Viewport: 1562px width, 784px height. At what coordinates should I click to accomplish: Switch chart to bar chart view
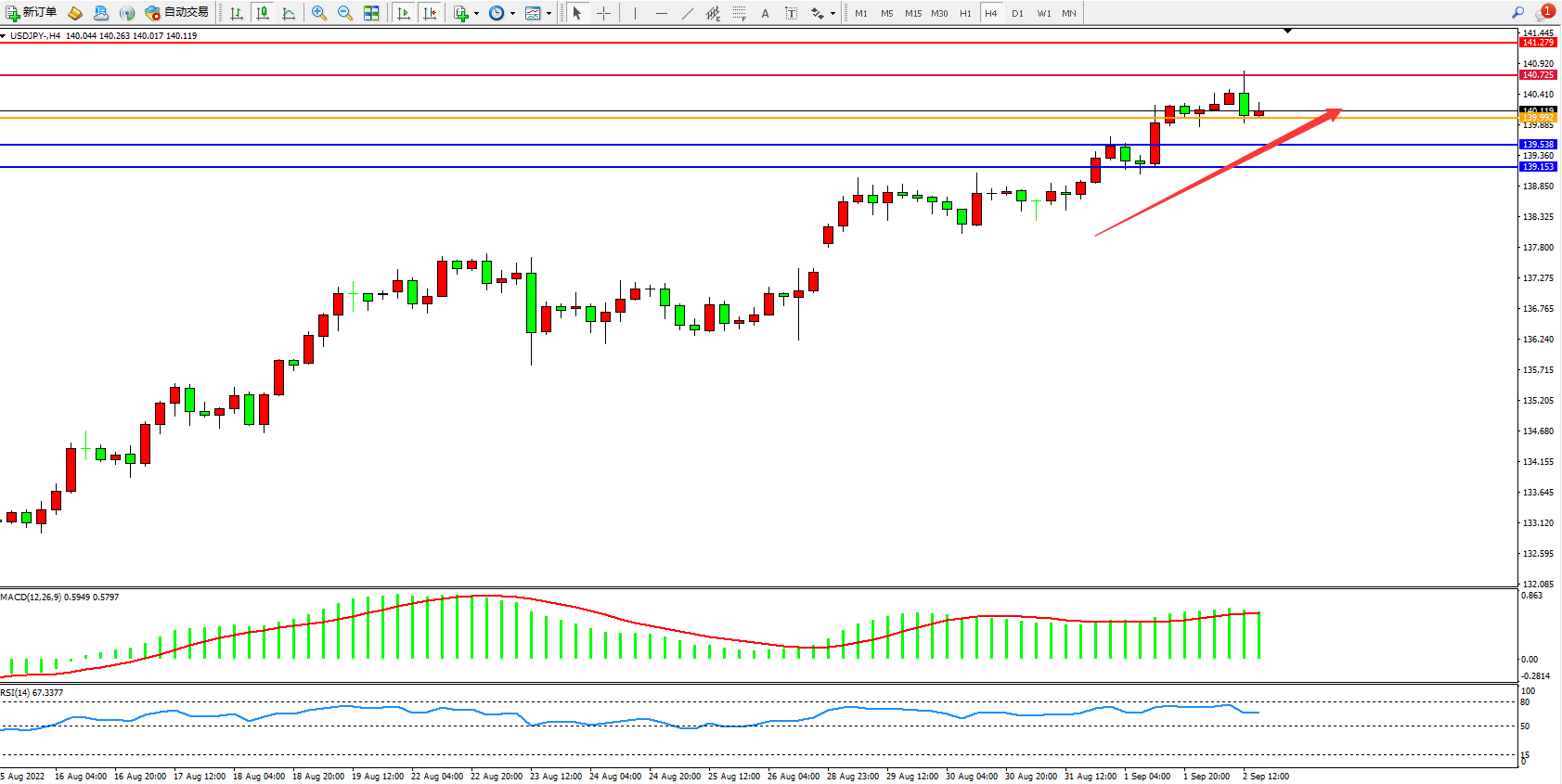click(237, 13)
